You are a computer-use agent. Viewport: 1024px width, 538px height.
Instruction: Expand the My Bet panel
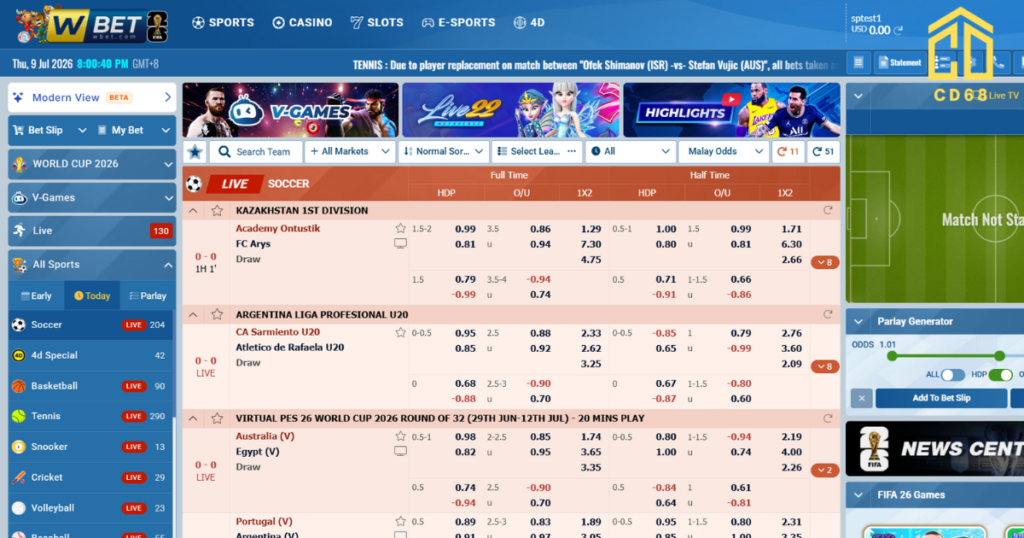pyautogui.click(x=133, y=130)
